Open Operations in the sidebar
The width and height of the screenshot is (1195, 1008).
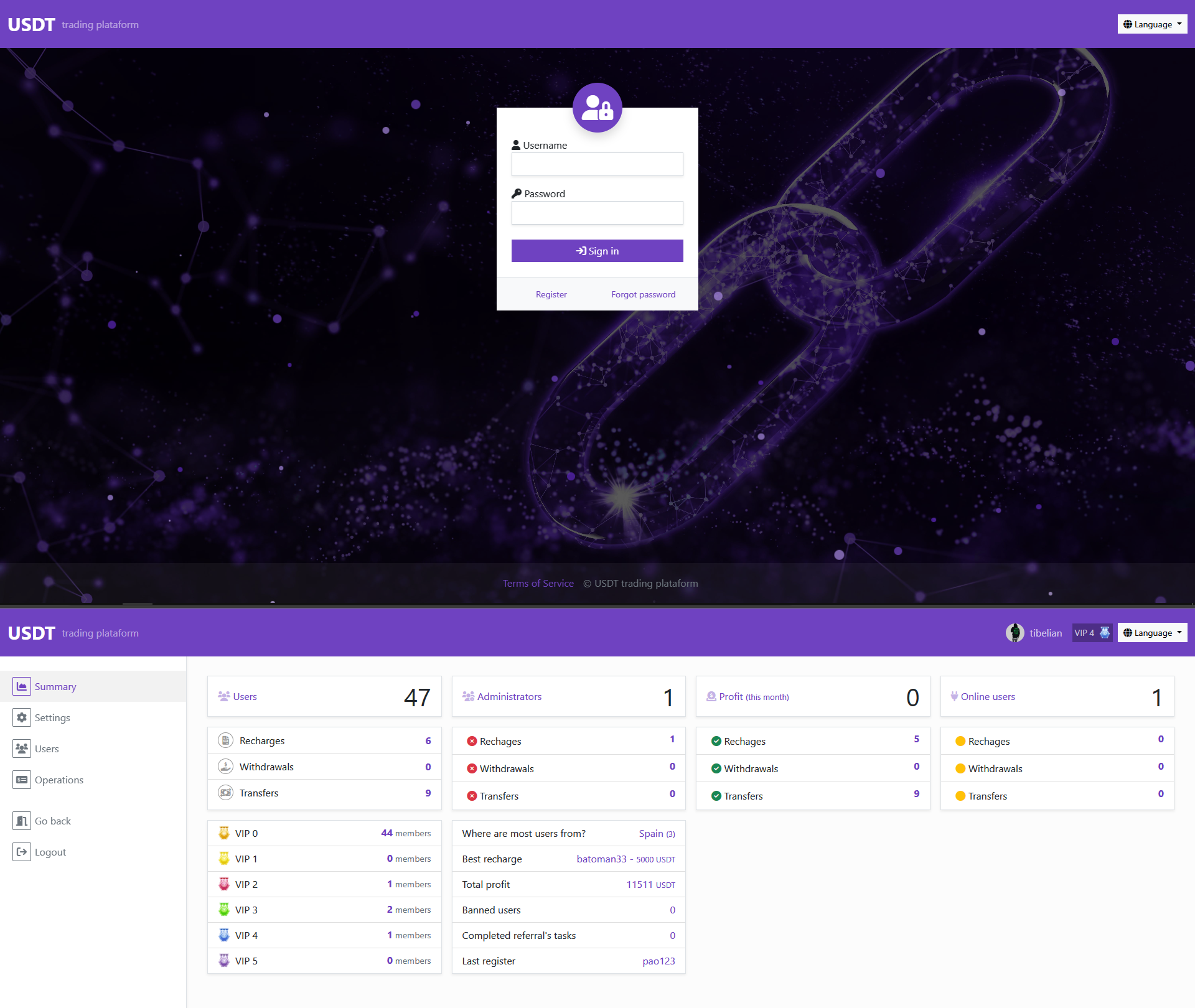tap(93, 780)
